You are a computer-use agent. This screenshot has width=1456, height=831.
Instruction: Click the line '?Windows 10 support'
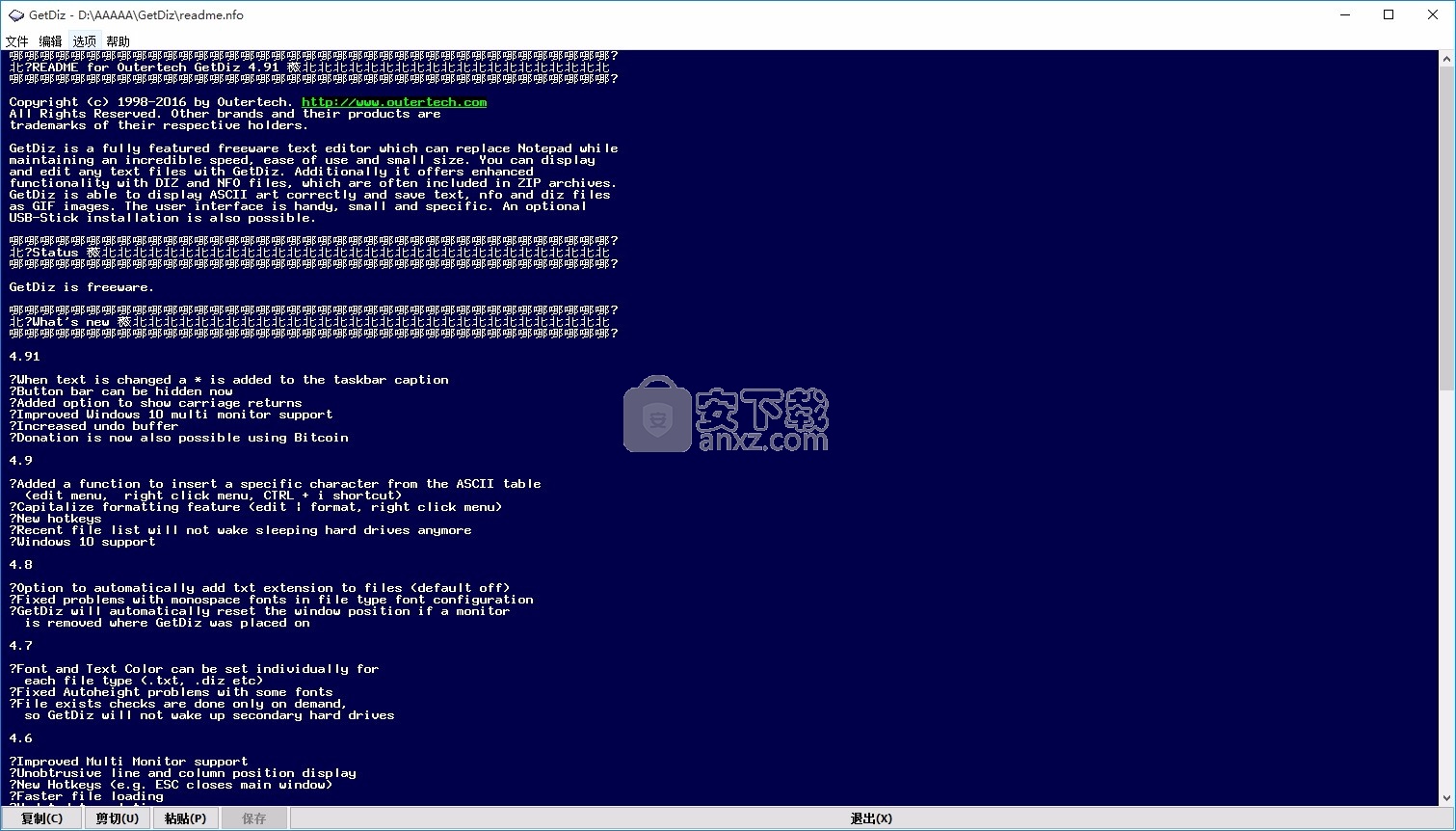coord(82,542)
